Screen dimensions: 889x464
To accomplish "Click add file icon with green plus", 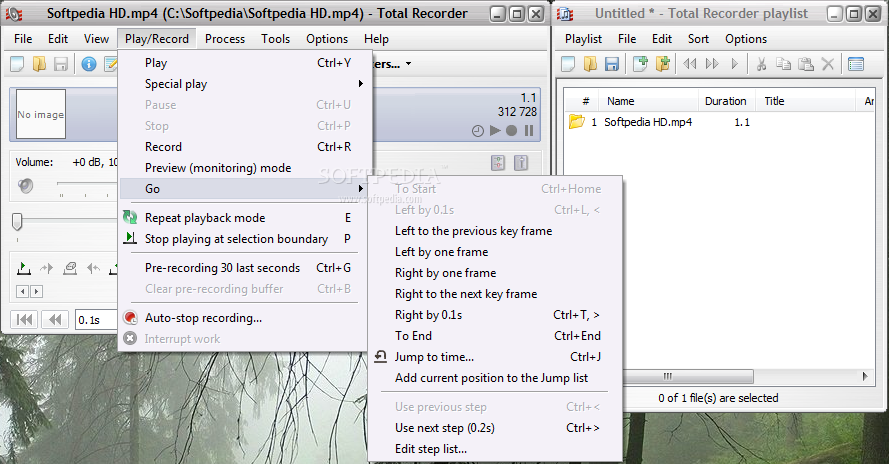I will point(640,64).
